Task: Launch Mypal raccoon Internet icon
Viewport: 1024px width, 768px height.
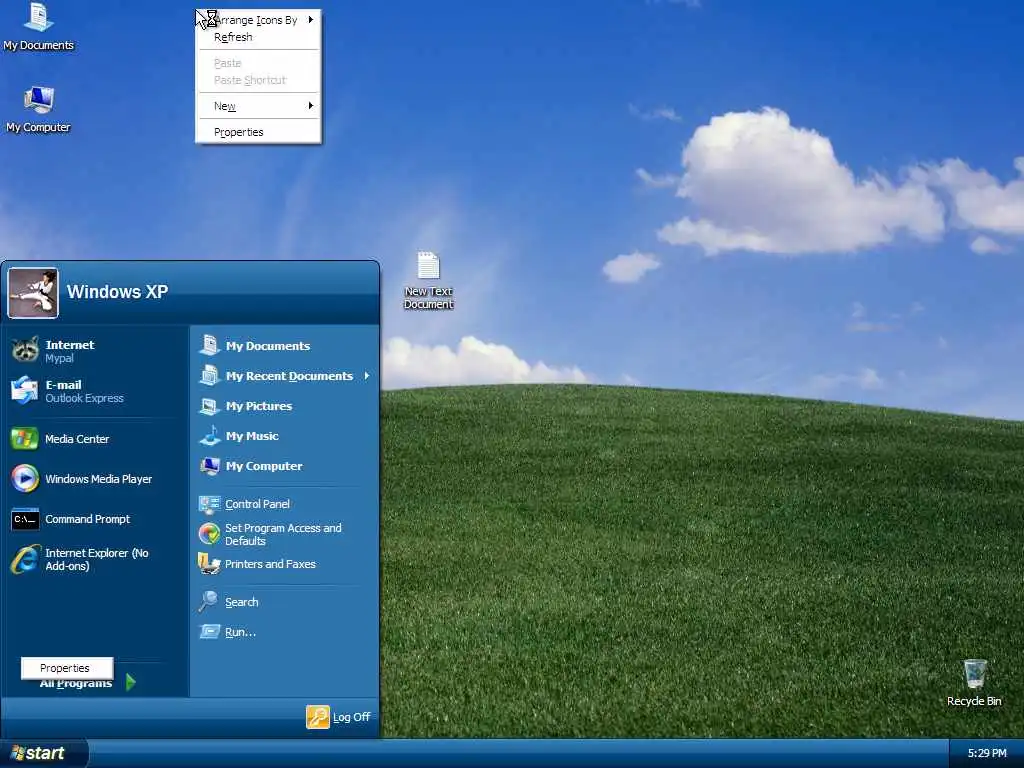Action: click(x=25, y=350)
